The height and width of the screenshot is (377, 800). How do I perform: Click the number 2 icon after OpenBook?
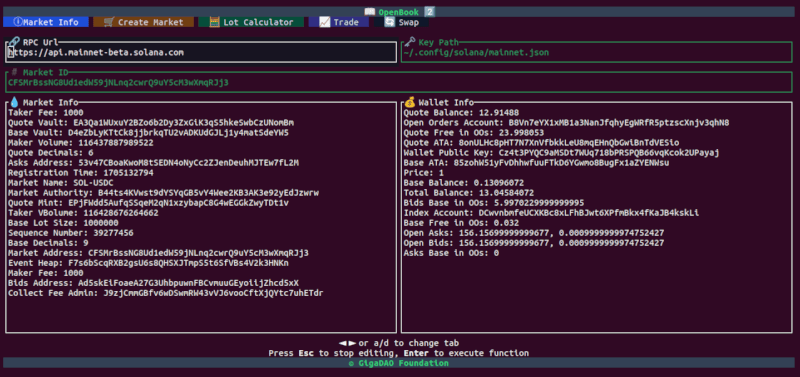point(430,12)
